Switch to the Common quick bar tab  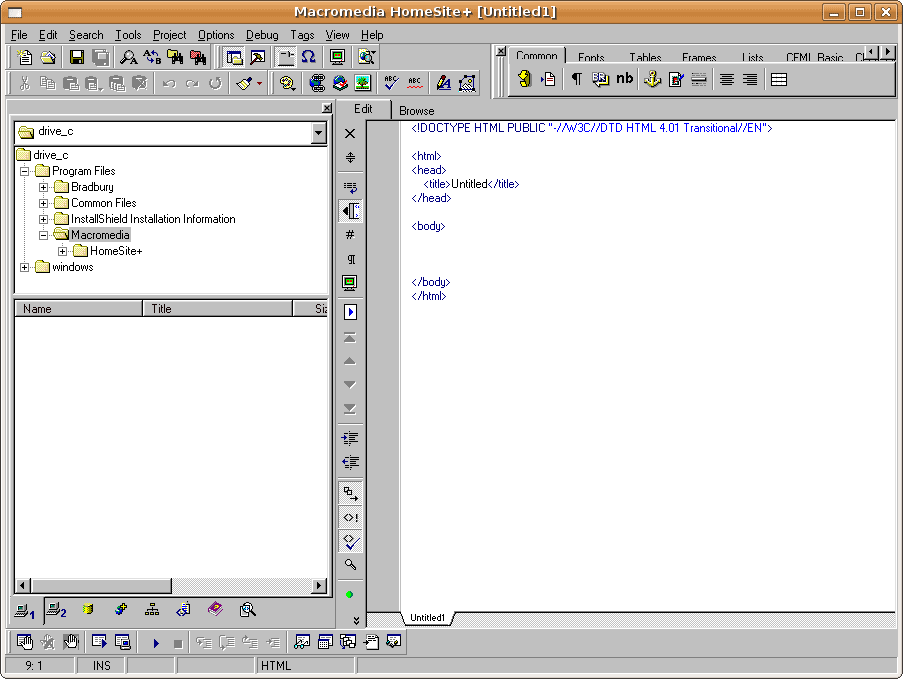click(537, 56)
